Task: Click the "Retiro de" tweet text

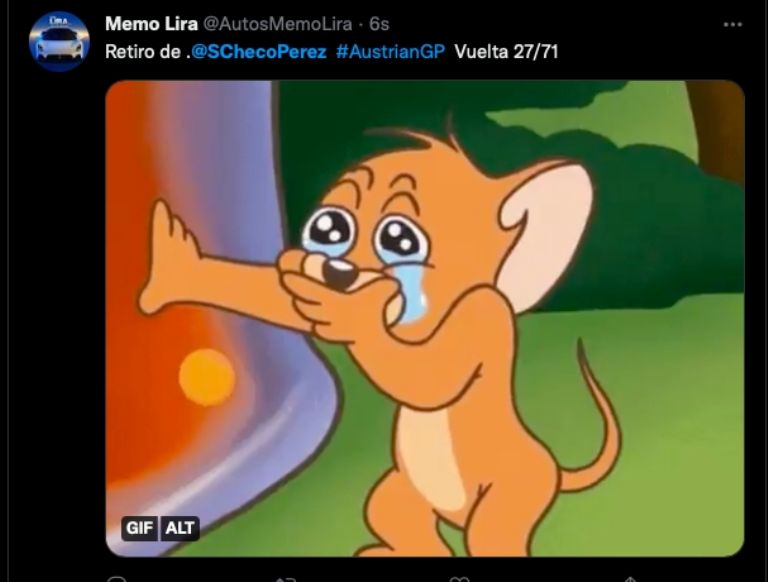Action: click(143, 52)
